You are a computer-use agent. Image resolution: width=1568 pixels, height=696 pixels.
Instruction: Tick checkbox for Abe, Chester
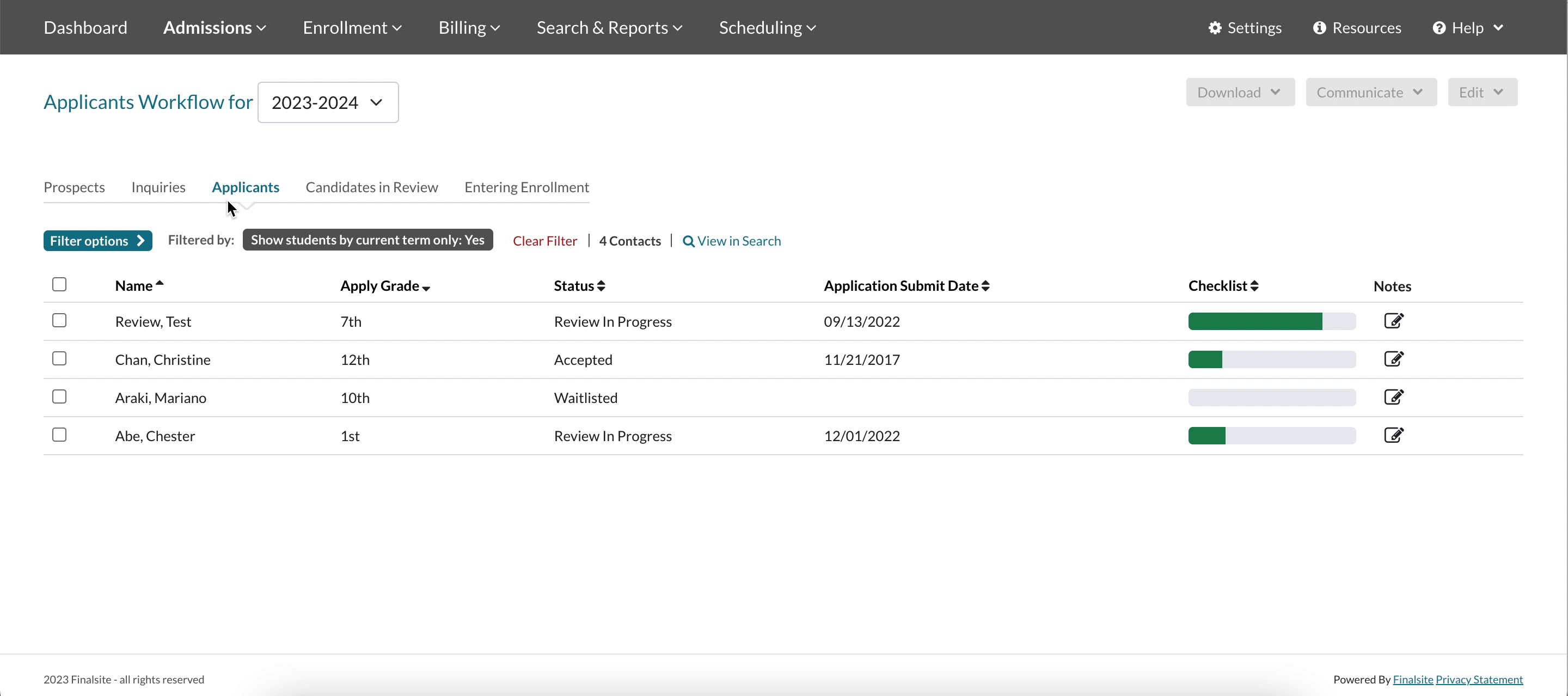[59, 435]
